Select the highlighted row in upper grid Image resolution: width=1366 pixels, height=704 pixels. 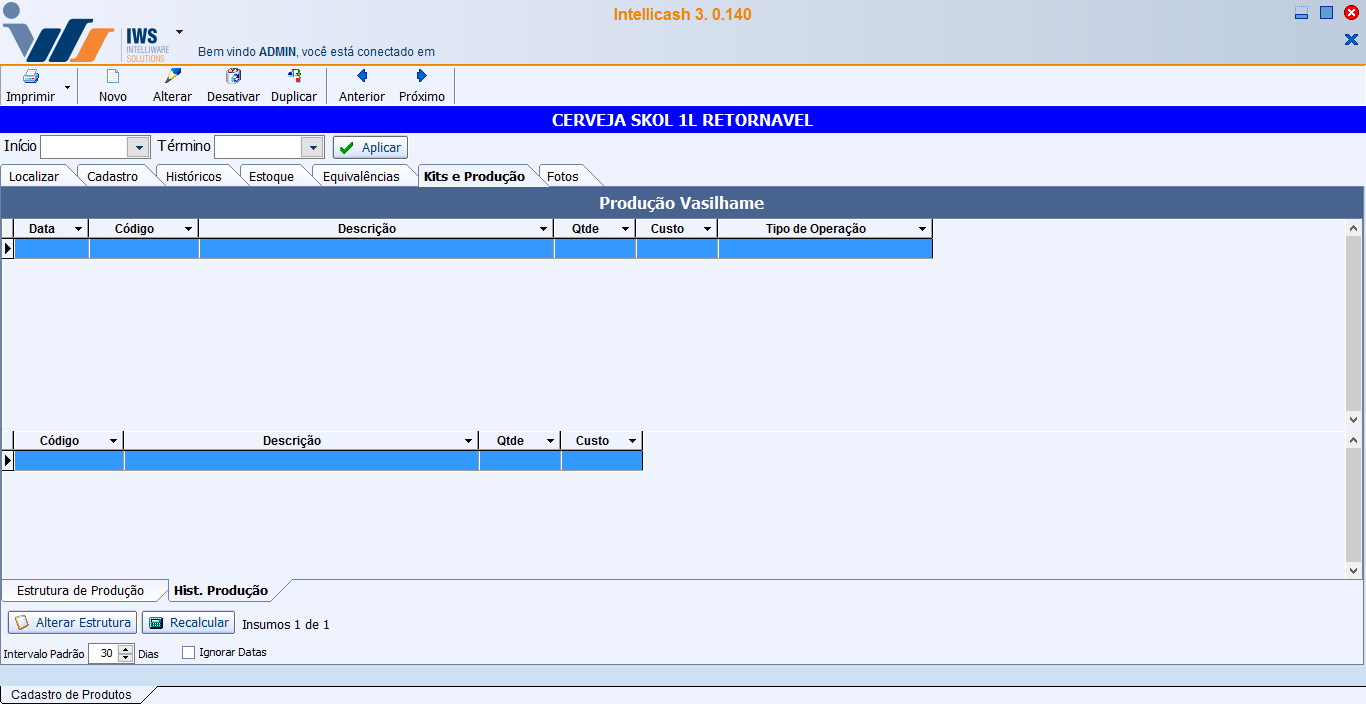click(x=473, y=249)
